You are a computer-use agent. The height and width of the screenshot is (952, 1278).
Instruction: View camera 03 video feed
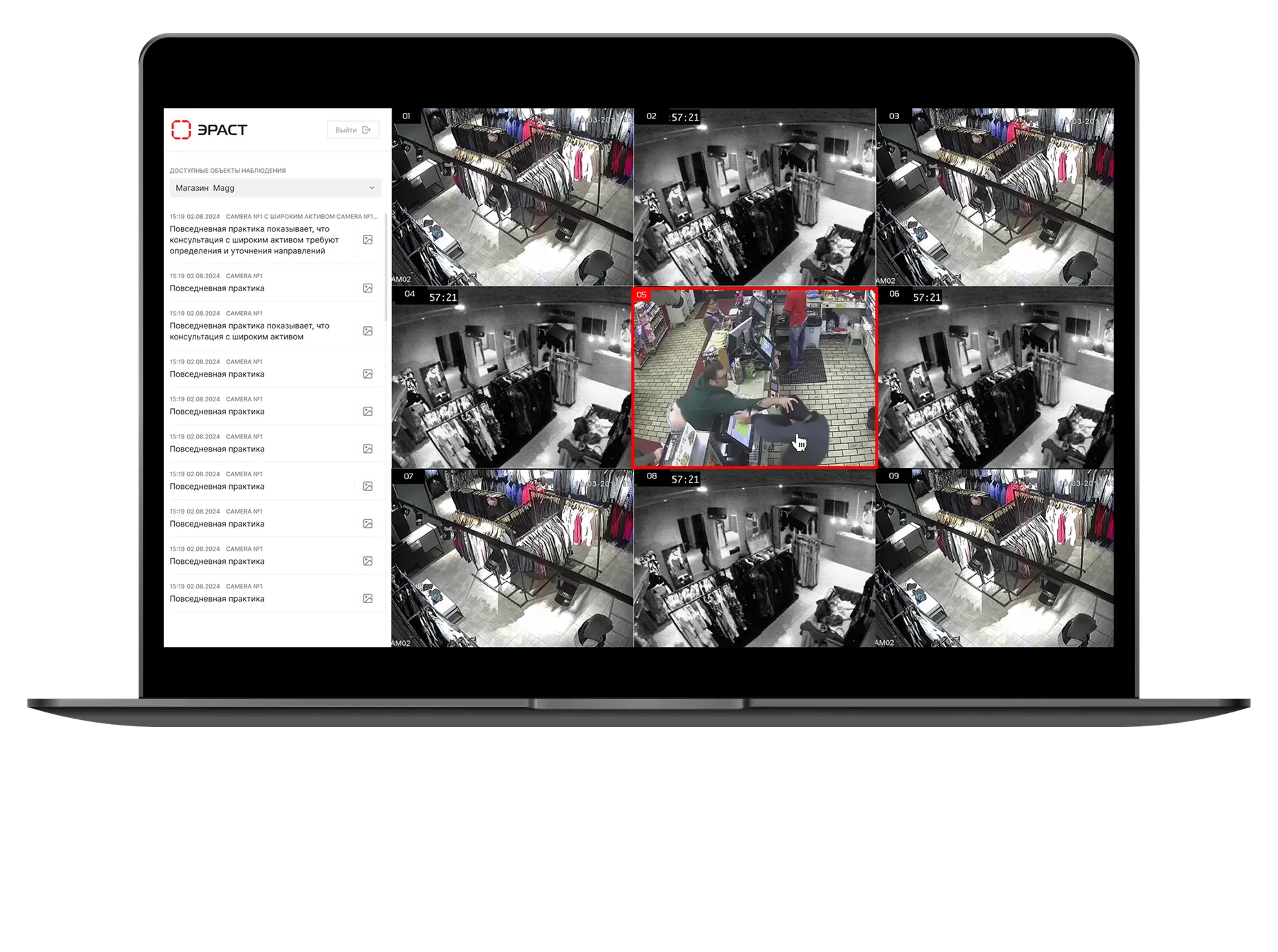click(994, 197)
